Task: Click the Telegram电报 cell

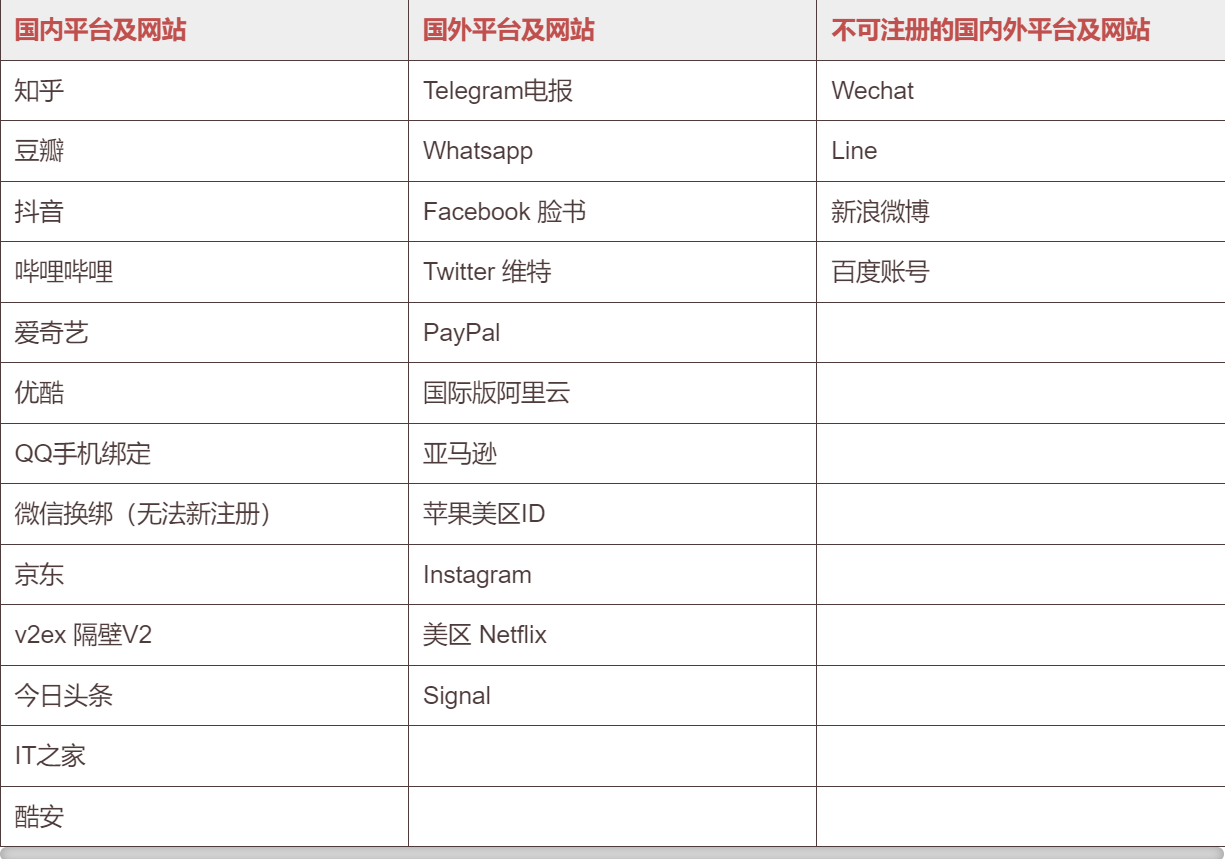Action: pos(612,91)
